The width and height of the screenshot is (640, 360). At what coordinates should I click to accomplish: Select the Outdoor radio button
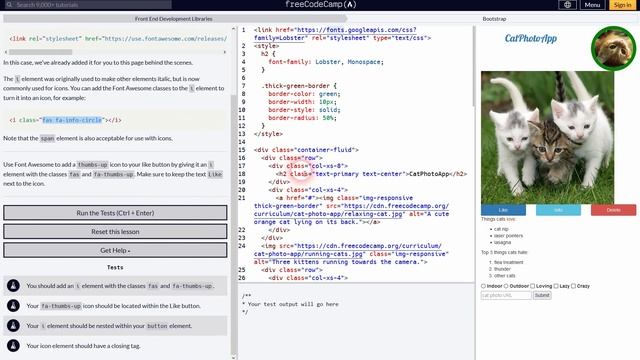[x=506, y=286]
